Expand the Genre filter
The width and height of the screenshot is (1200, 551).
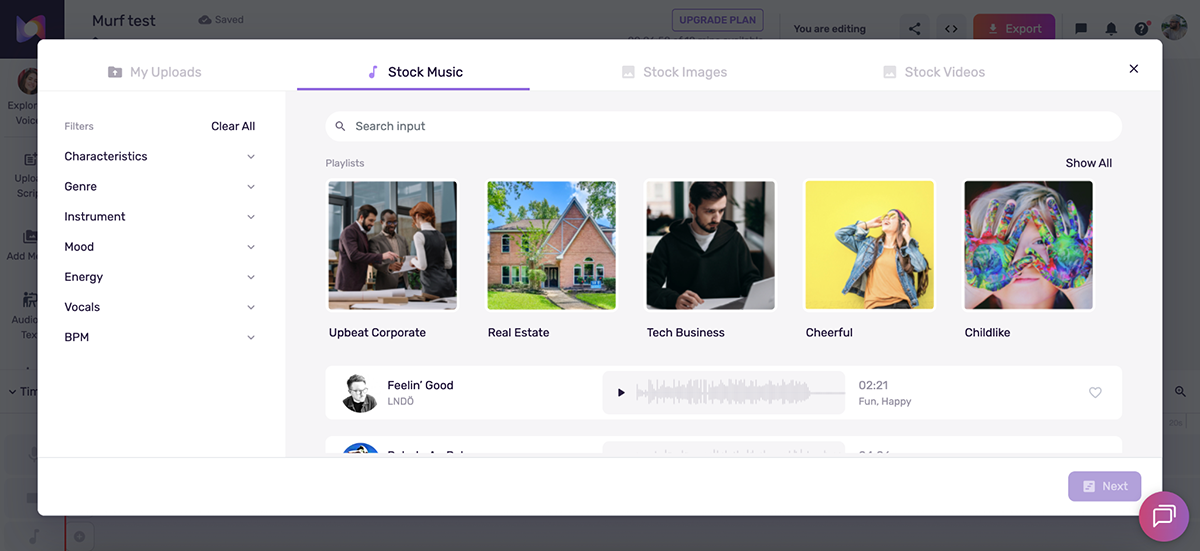[x=160, y=187]
